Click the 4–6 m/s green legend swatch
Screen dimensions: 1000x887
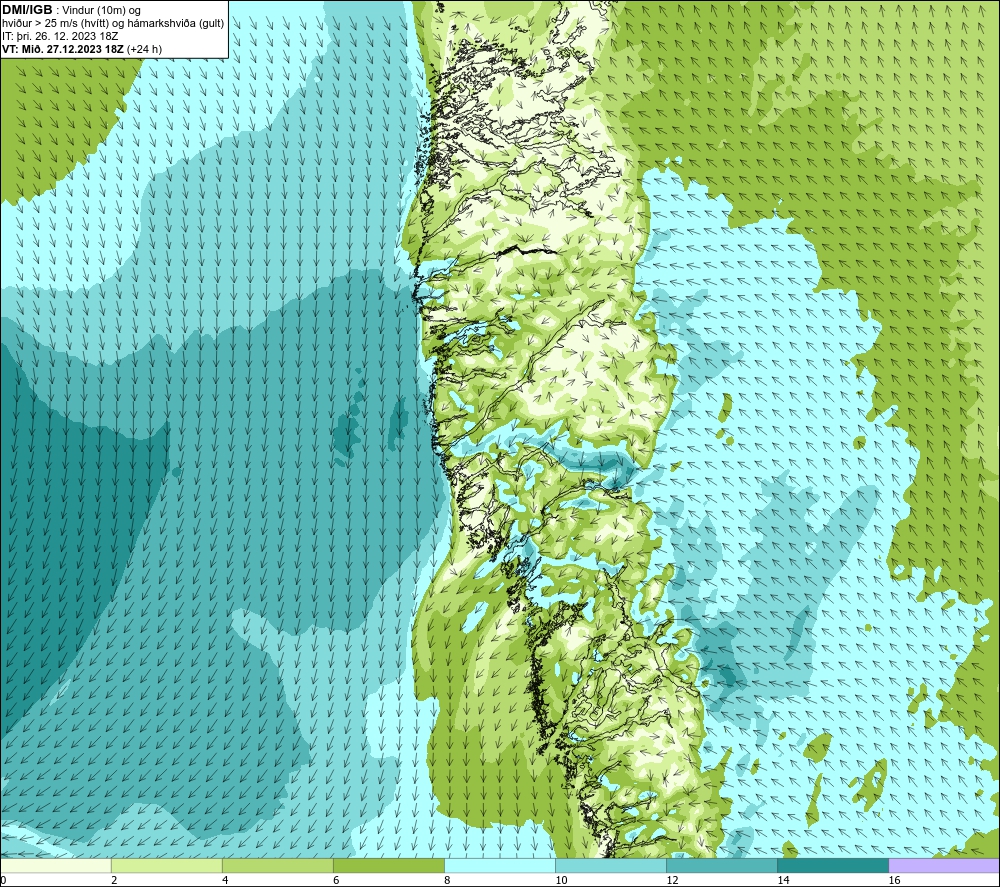click(x=277, y=865)
